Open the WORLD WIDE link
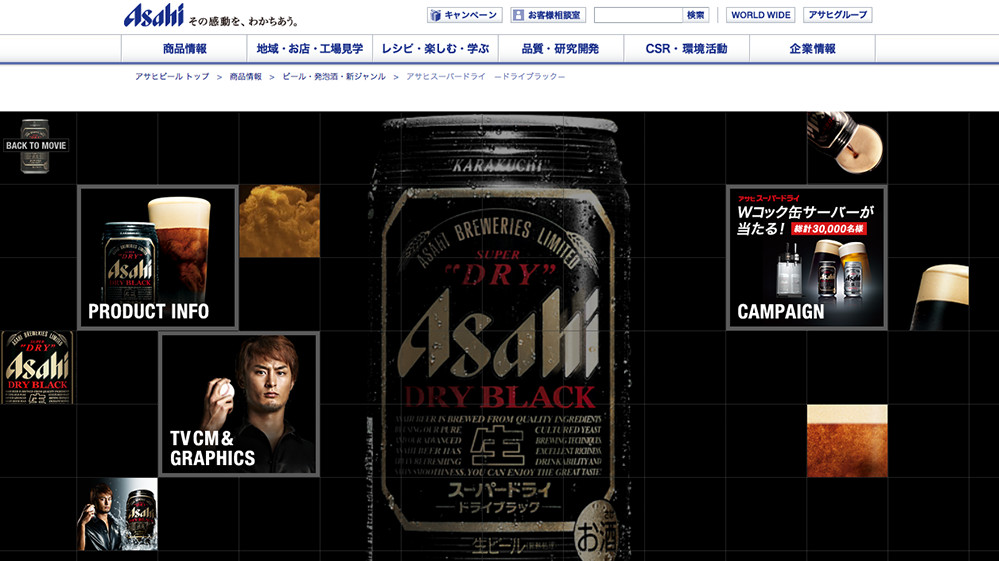Viewport: 999px width, 561px height. [761, 15]
